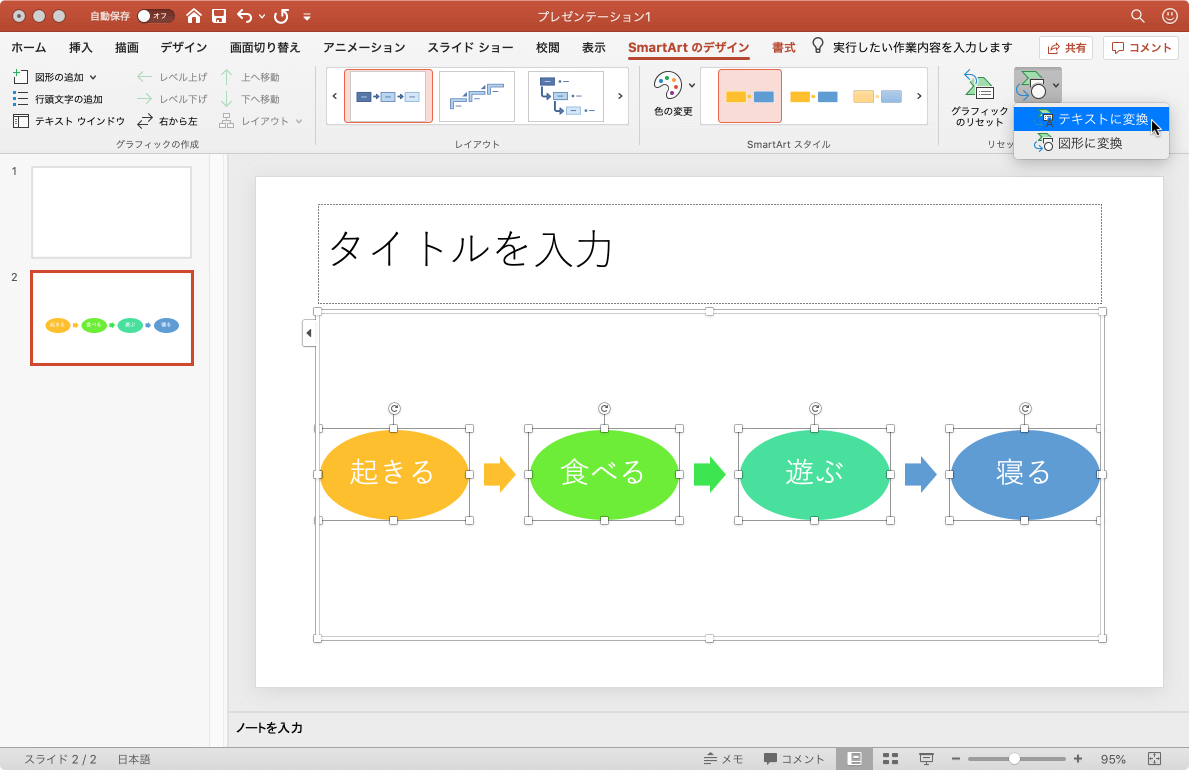This screenshot has height=770, width=1189.
Task: Select the teal 遊ぶ oval shape
Action: coord(814,474)
